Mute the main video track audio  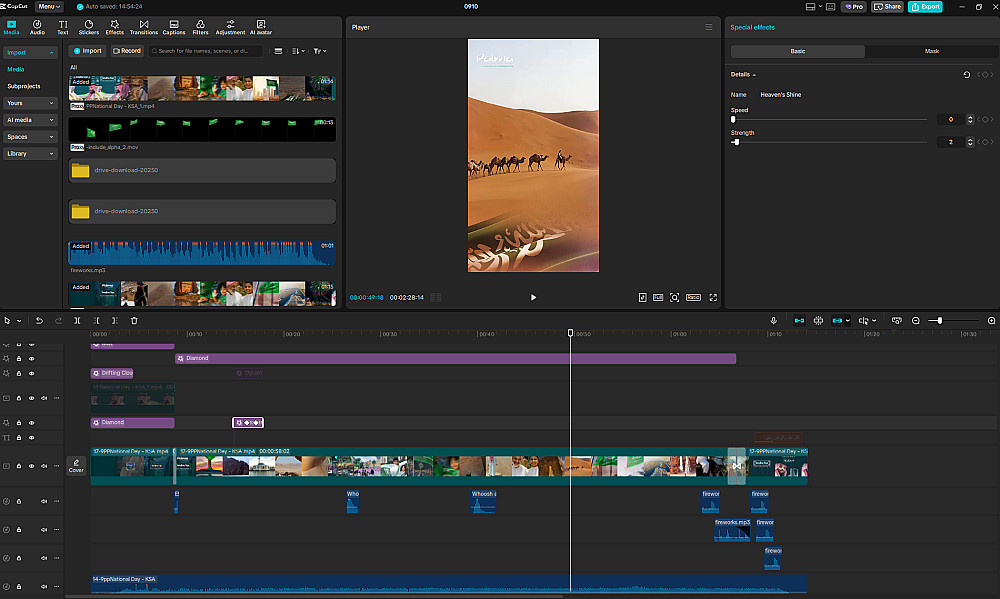[x=44, y=466]
